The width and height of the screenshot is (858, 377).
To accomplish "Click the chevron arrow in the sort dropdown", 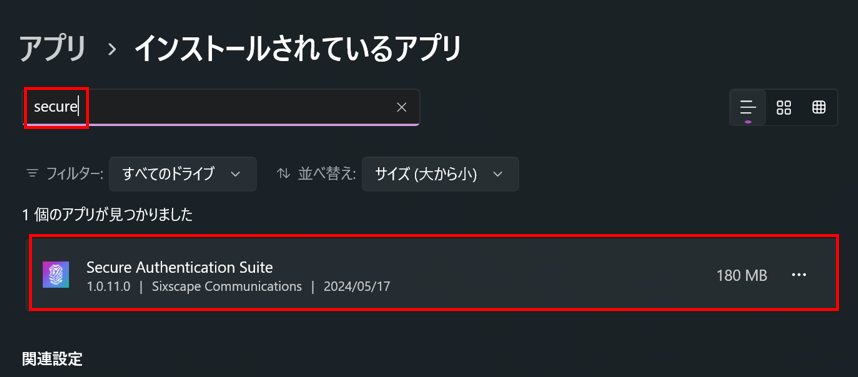I will tap(497, 174).
